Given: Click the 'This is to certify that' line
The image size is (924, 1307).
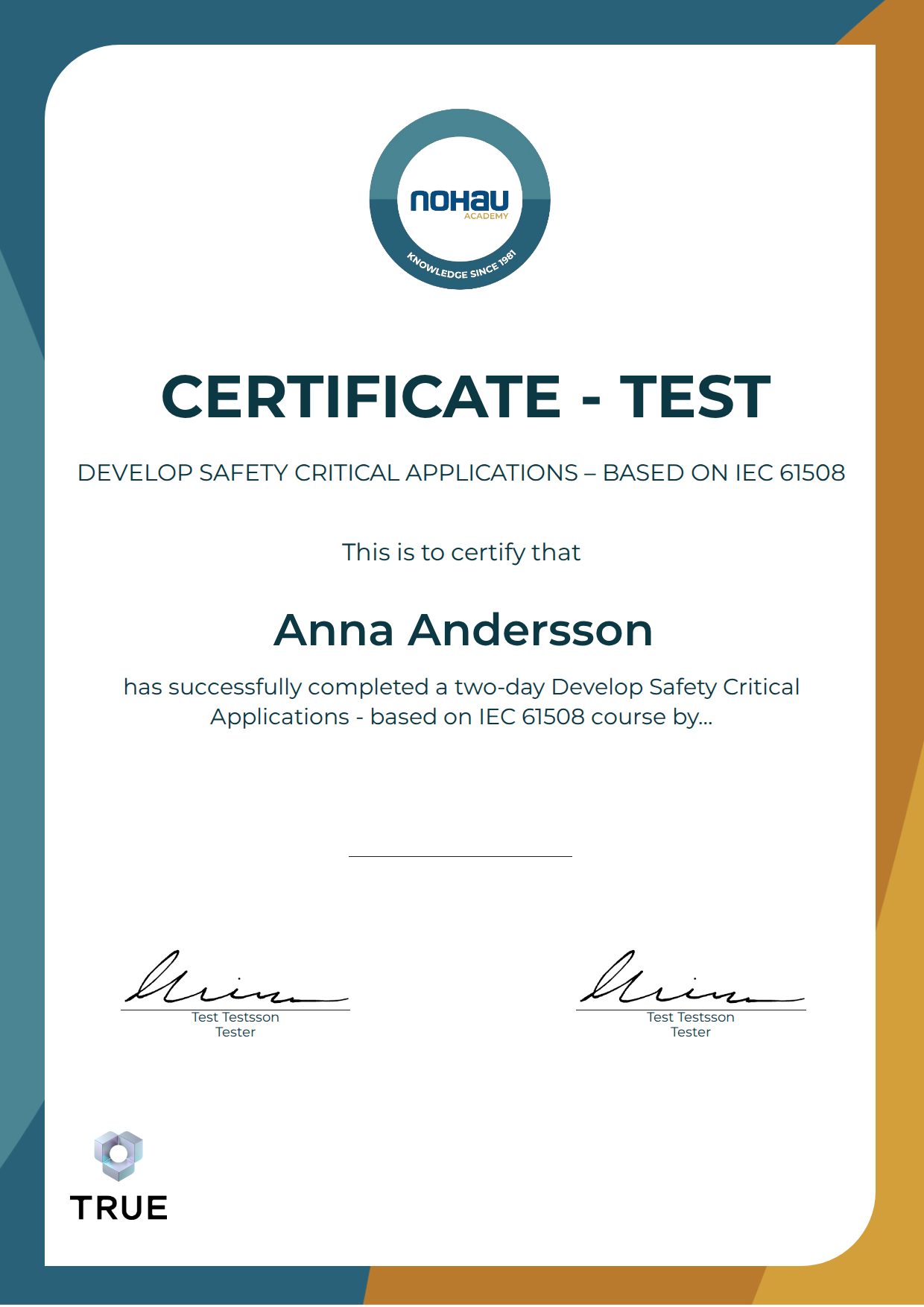Looking at the screenshot, I should (x=461, y=552).
